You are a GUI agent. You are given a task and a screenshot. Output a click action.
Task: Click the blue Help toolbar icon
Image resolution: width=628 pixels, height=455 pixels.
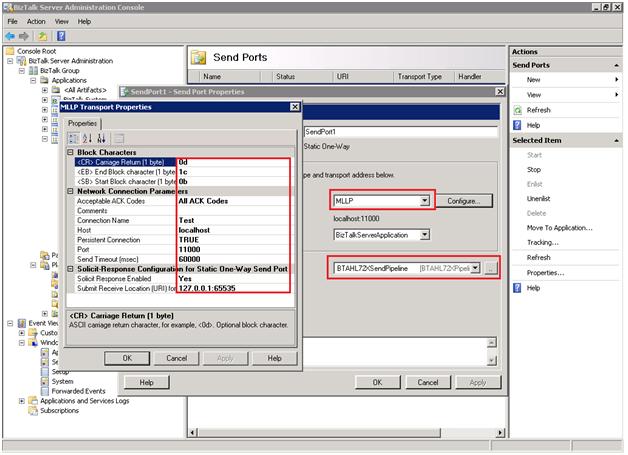pos(61,36)
